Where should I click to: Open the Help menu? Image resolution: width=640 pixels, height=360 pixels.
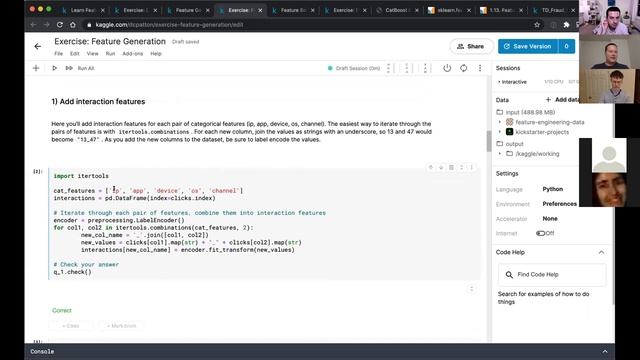156,53
